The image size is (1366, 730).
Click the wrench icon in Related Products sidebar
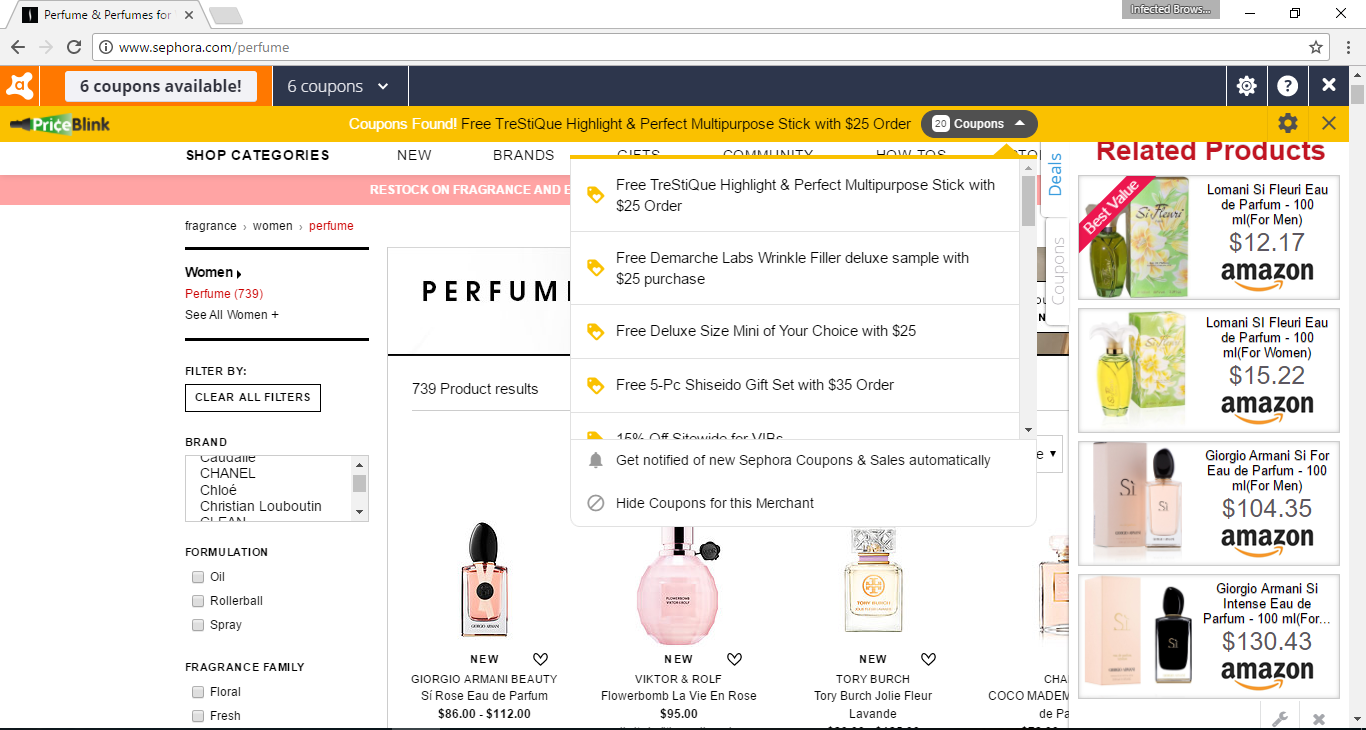[1280, 717]
